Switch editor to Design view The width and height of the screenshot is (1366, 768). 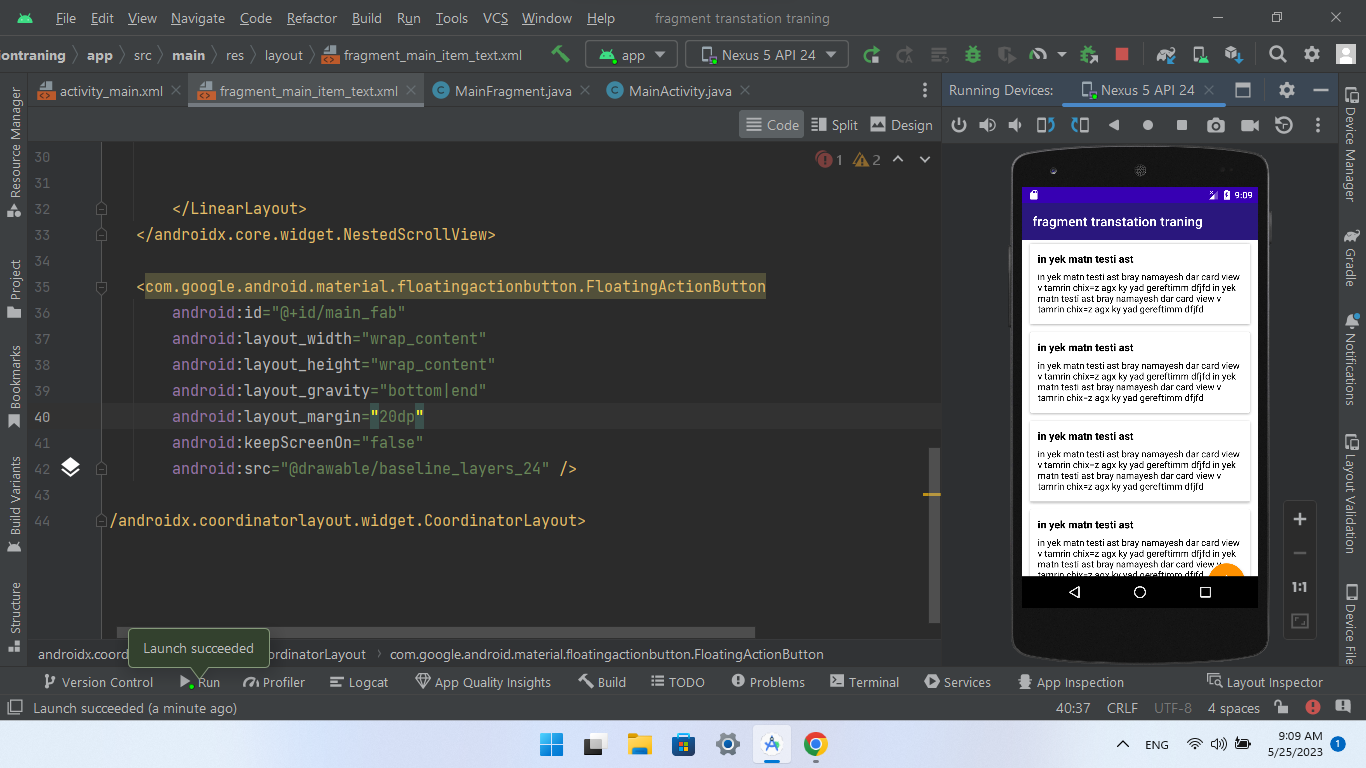pyautogui.click(x=901, y=125)
